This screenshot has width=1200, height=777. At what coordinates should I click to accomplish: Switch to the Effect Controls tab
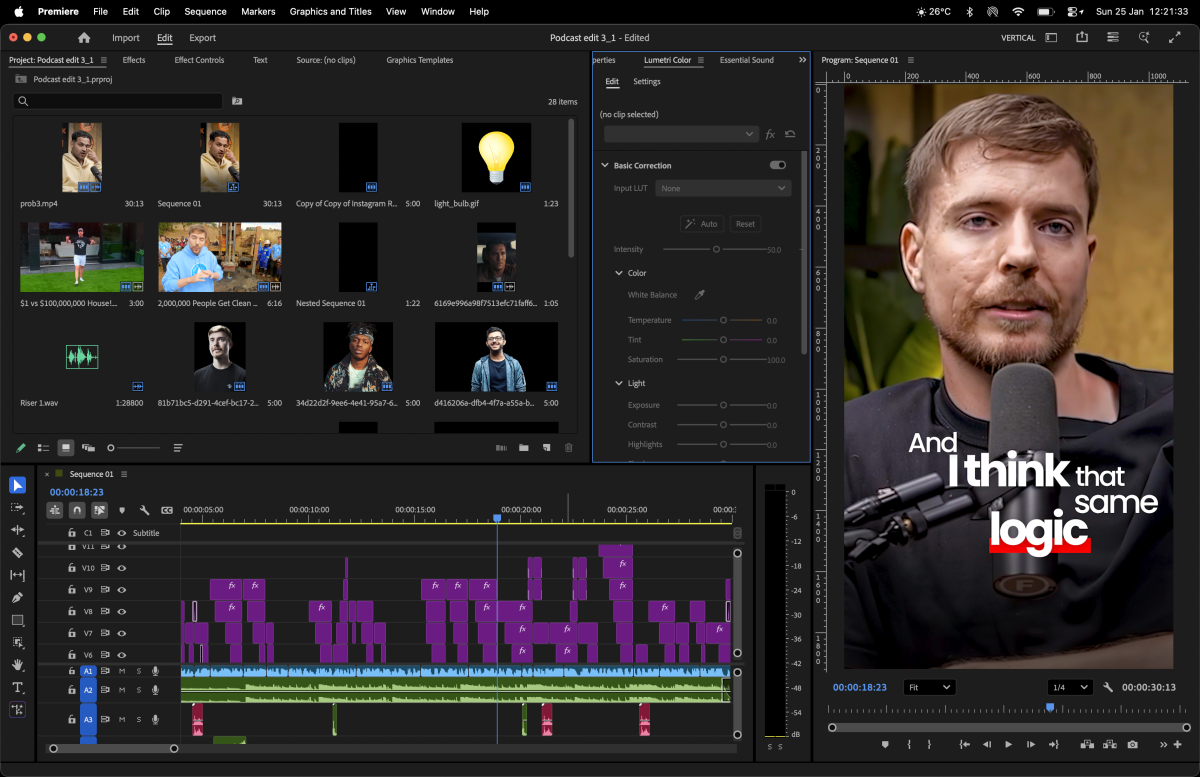(x=199, y=60)
